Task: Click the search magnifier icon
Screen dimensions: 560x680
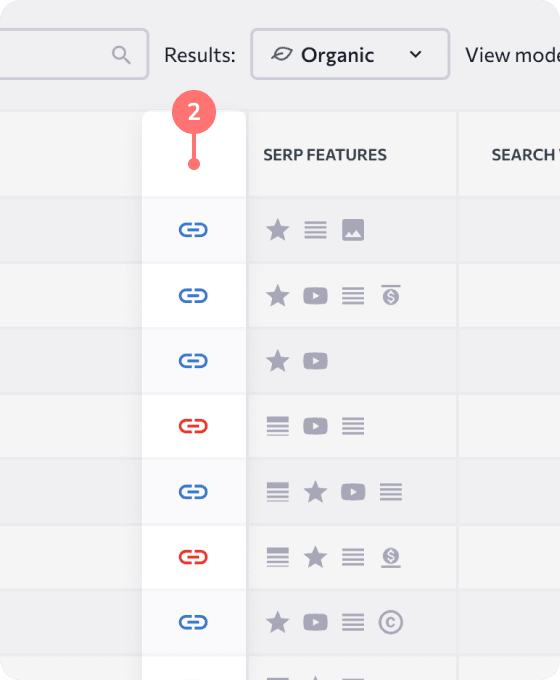Action: [x=121, y=55]
